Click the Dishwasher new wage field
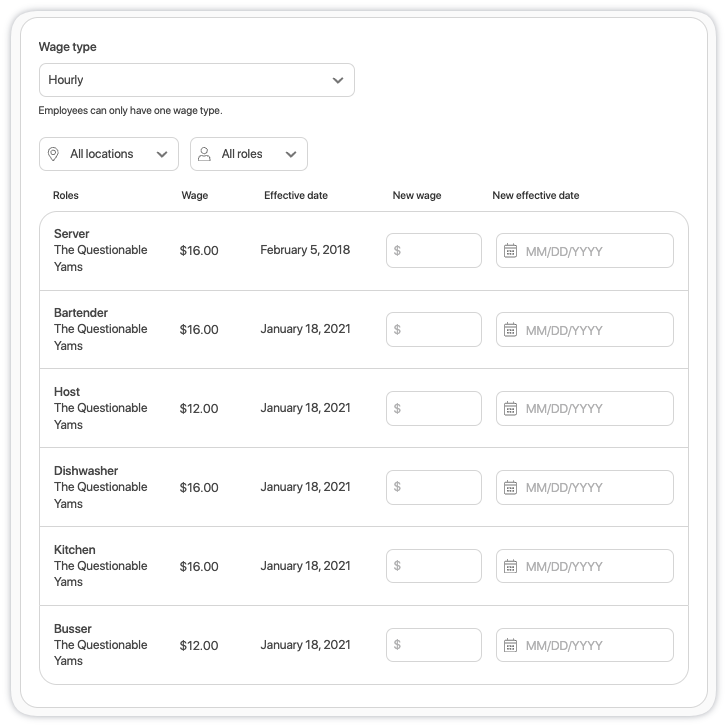The image size is (727, 727). coord(434,488)
